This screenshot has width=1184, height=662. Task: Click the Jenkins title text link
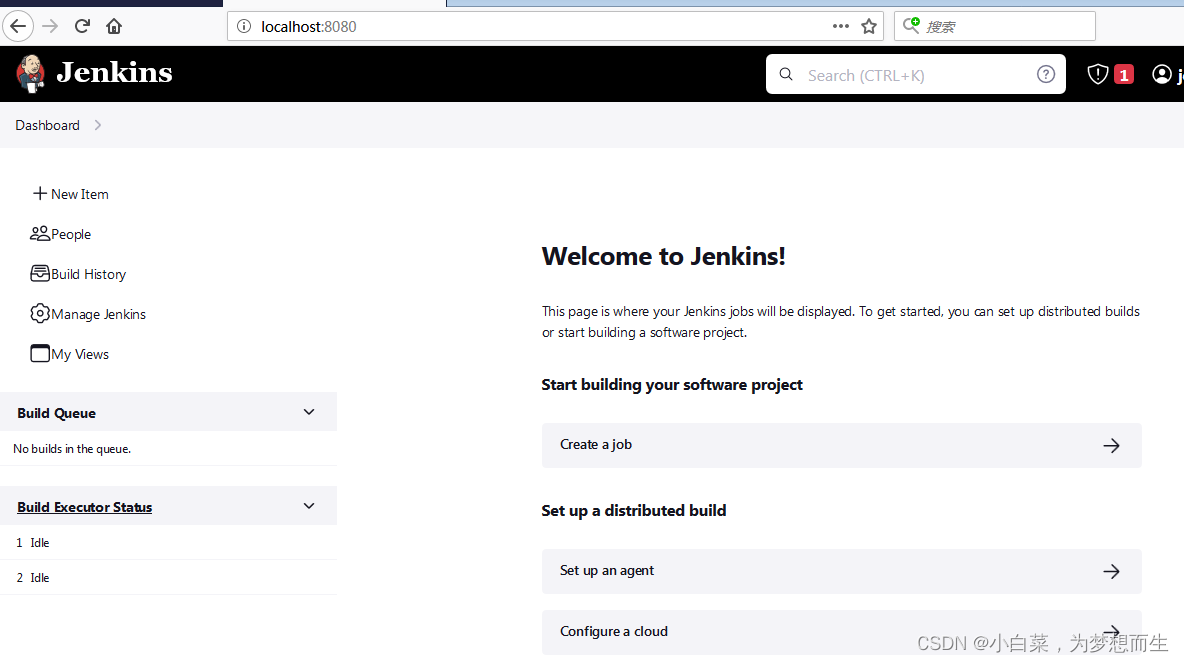tap(115, 72)
